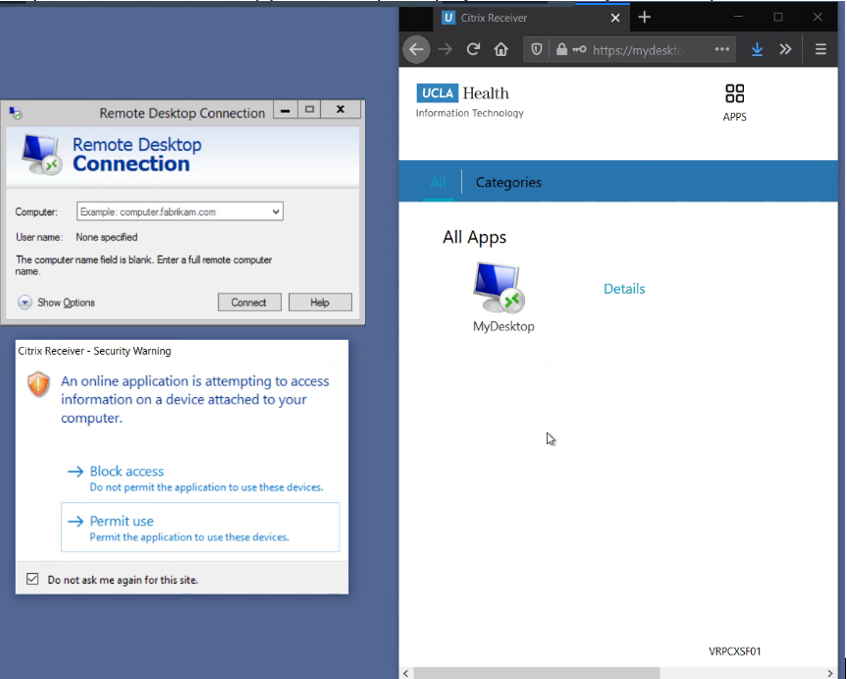This screenshot has height=679, width=847.
Task: Open the page actions three-dot menu
Action: tap(722, 50)
